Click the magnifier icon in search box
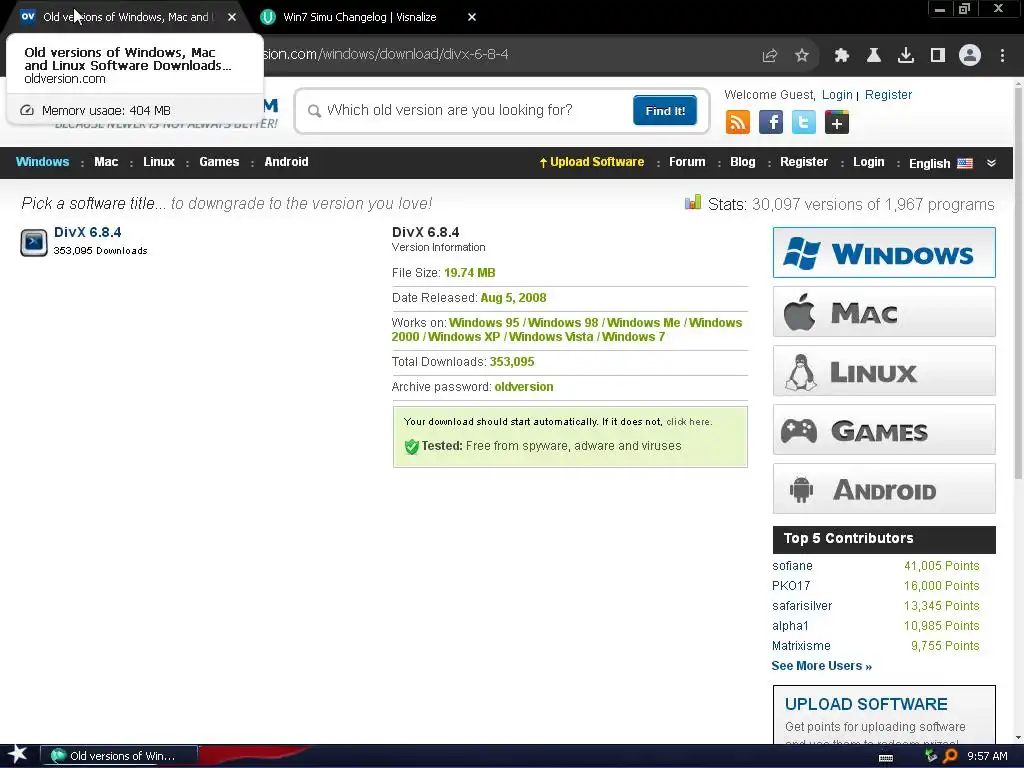Screen dimensions: 1024x768 click(314, 111)
